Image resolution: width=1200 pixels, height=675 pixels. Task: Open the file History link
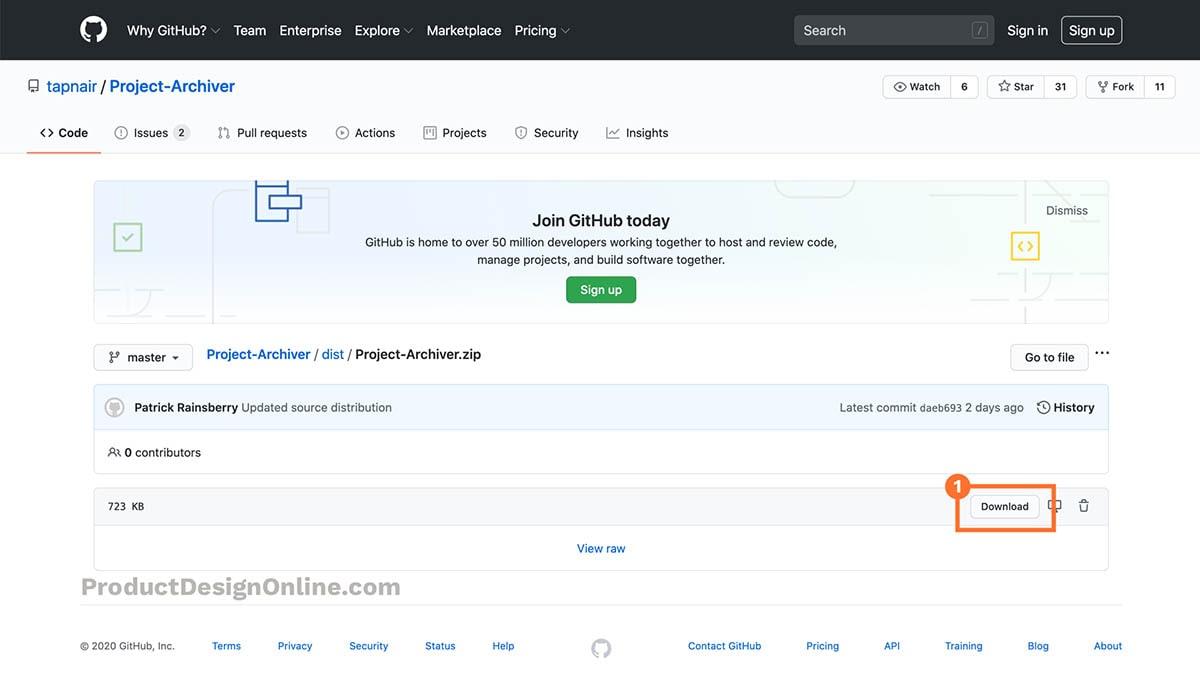coord(1066,408)
